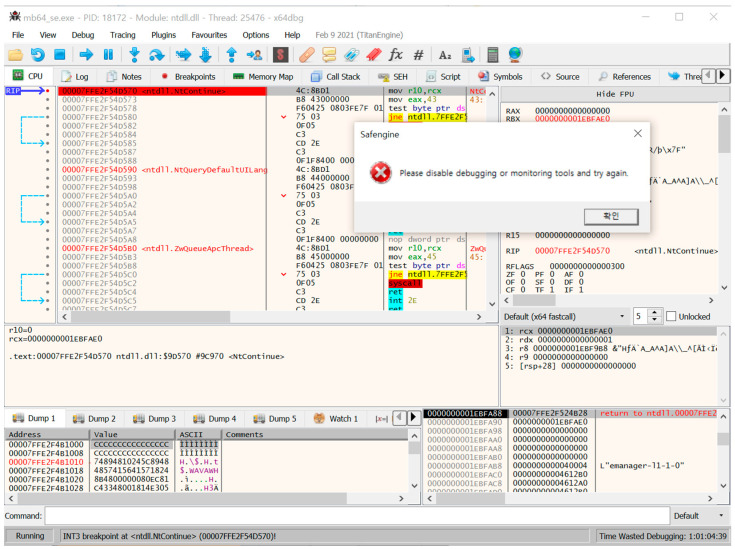Switch to the References tab
735x549 pixels.
pyautogui.click(x=625, y=76)
